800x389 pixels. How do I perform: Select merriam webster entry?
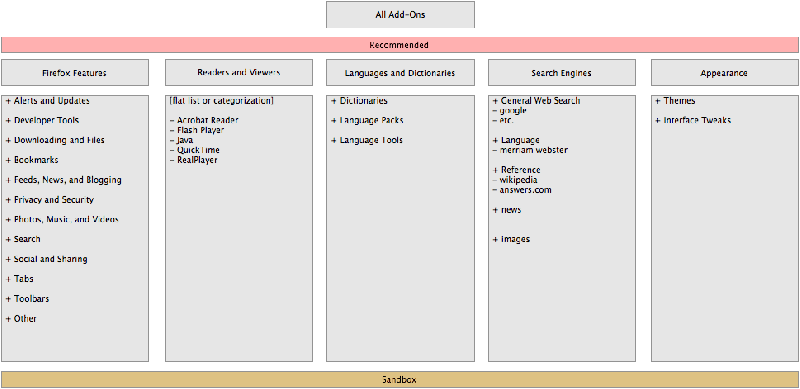point(530,150)
